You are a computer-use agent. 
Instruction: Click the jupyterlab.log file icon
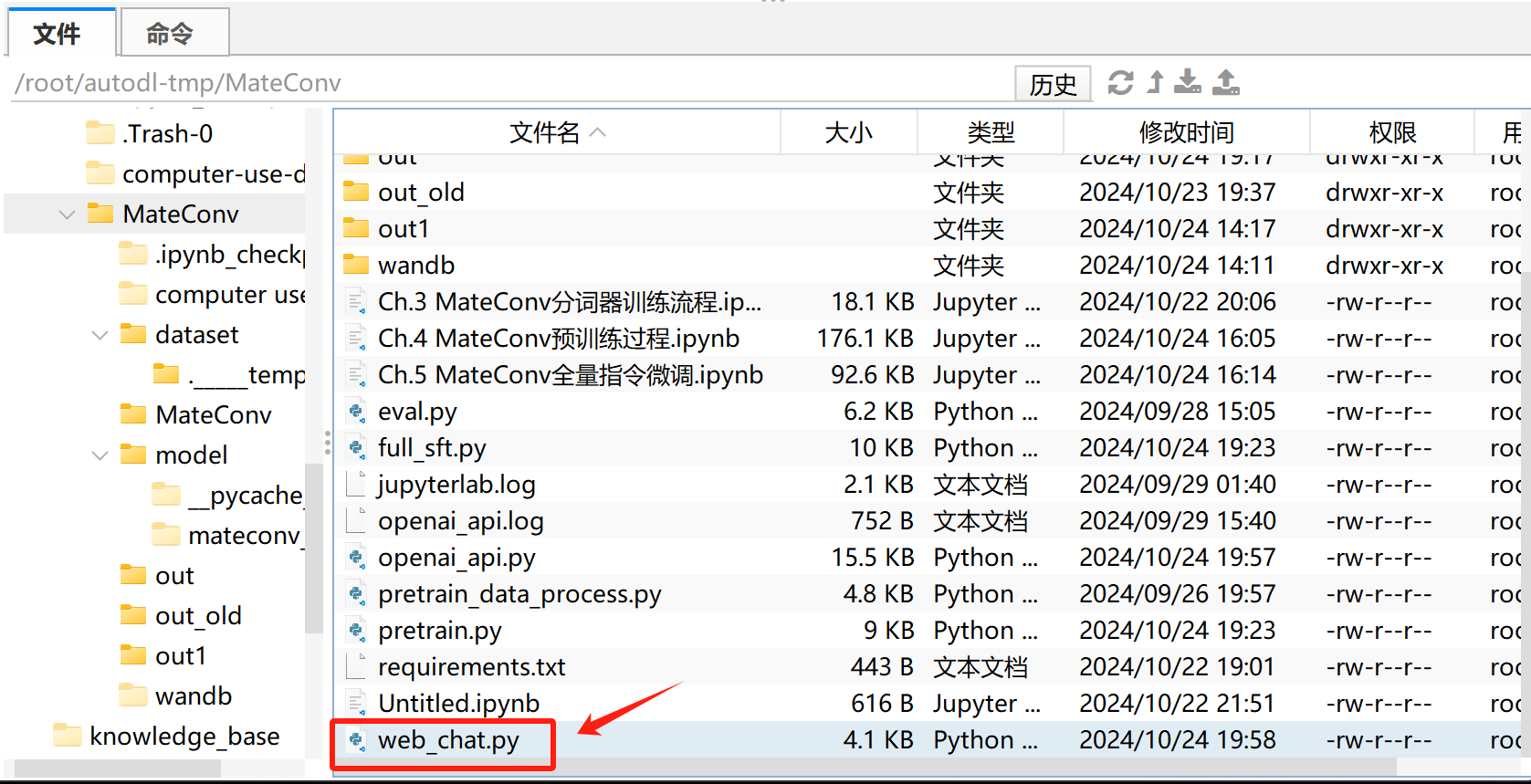356,484
